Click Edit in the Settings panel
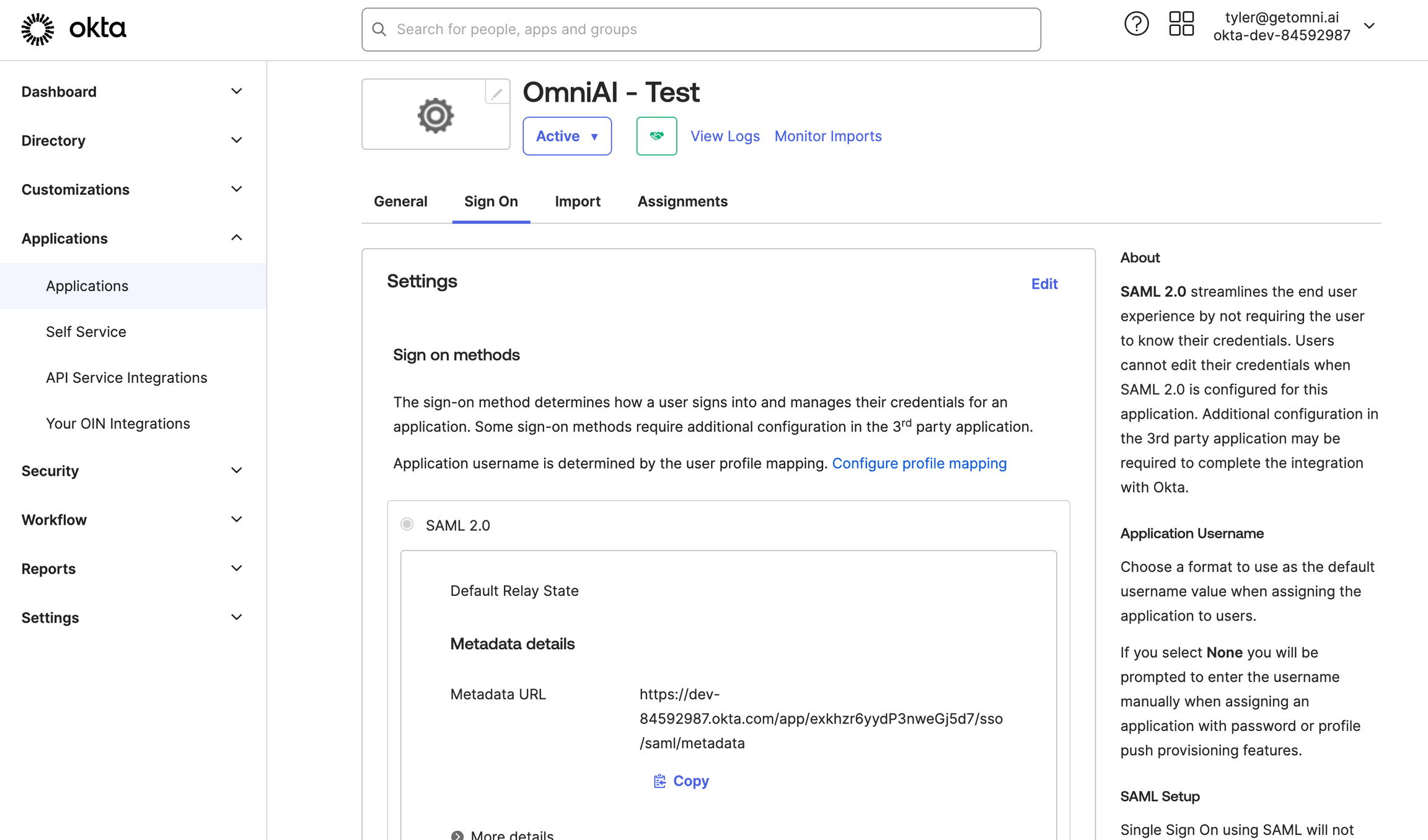 tap(1044, 283)
